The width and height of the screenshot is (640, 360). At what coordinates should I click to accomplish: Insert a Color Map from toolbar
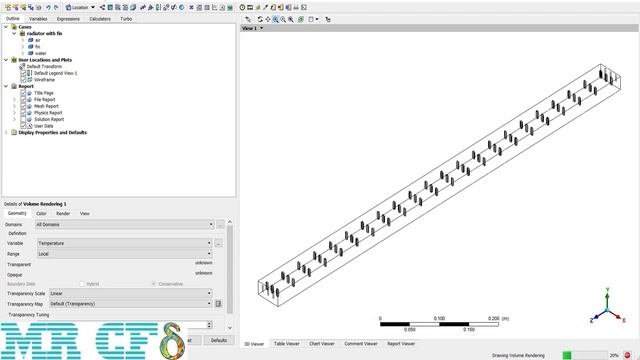tap(182, 7)
